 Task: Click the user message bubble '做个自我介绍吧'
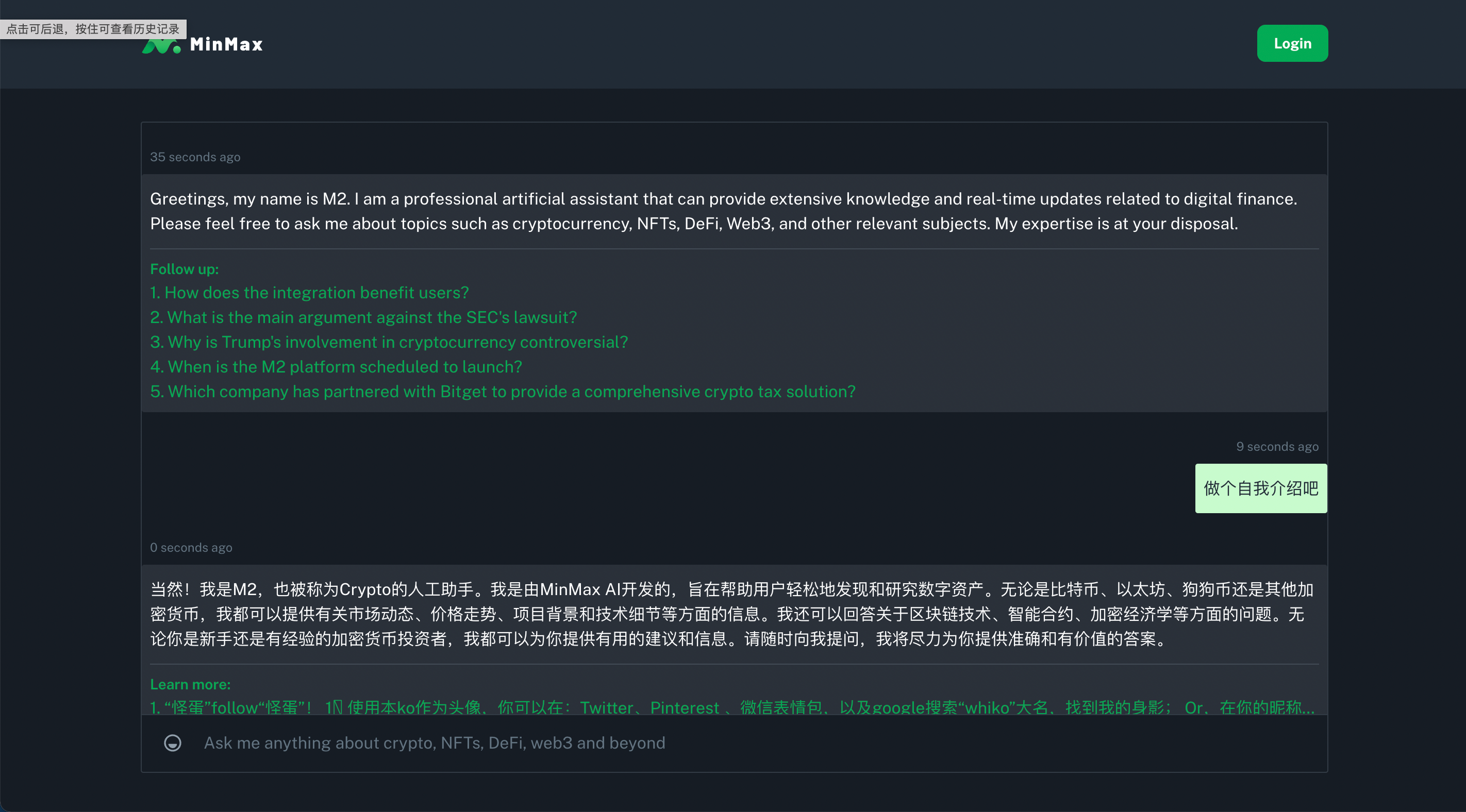coord(1260,488)
